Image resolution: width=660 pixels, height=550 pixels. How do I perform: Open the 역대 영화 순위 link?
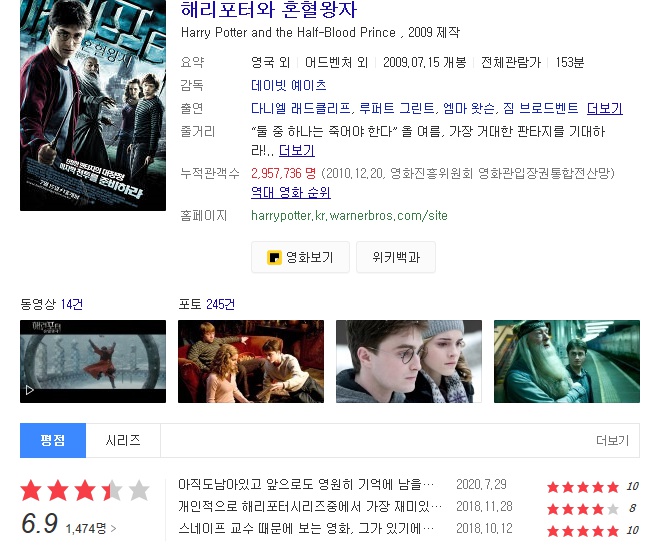pos(290,192)
